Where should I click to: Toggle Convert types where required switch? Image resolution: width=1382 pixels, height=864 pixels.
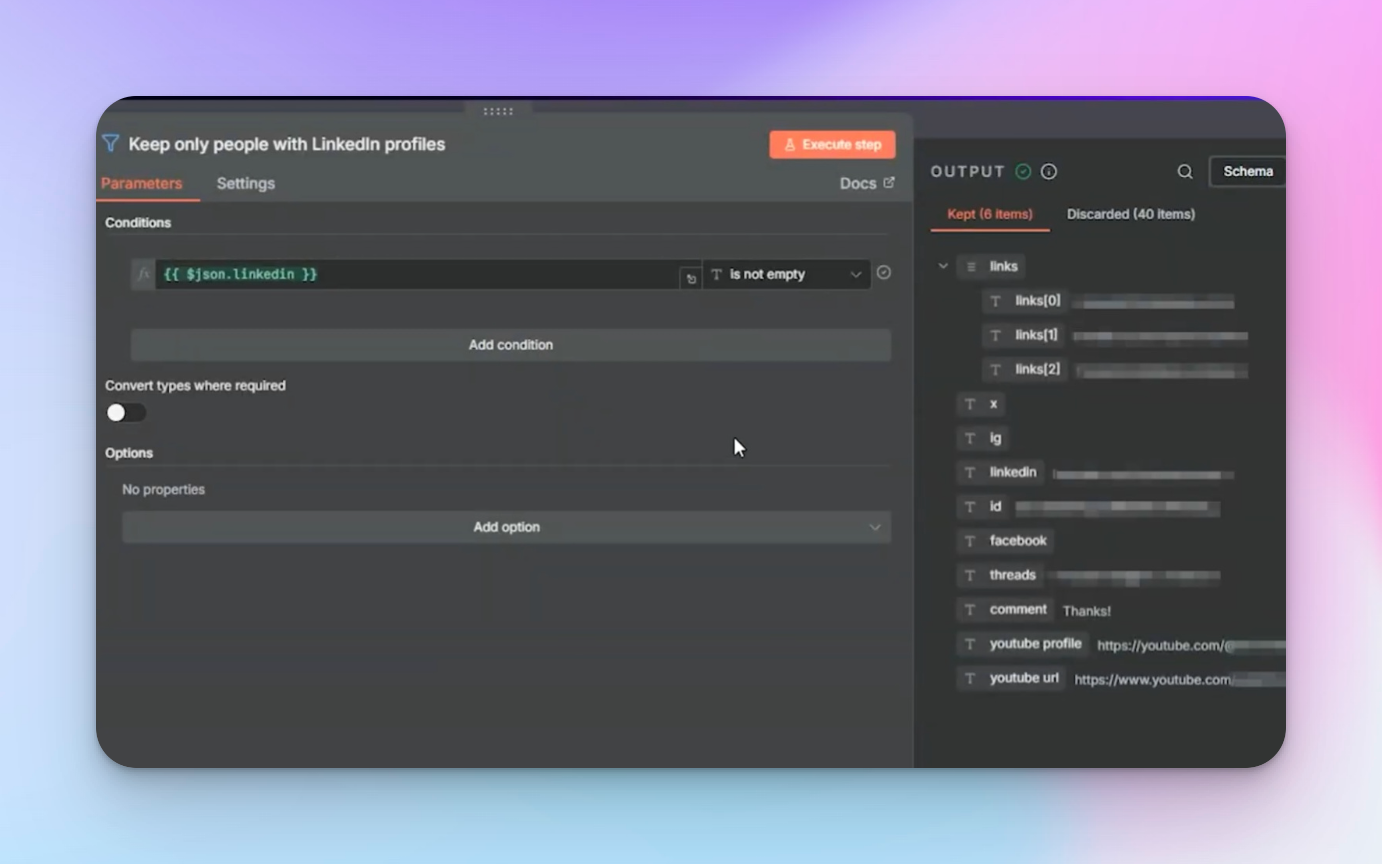coord(126,412)
